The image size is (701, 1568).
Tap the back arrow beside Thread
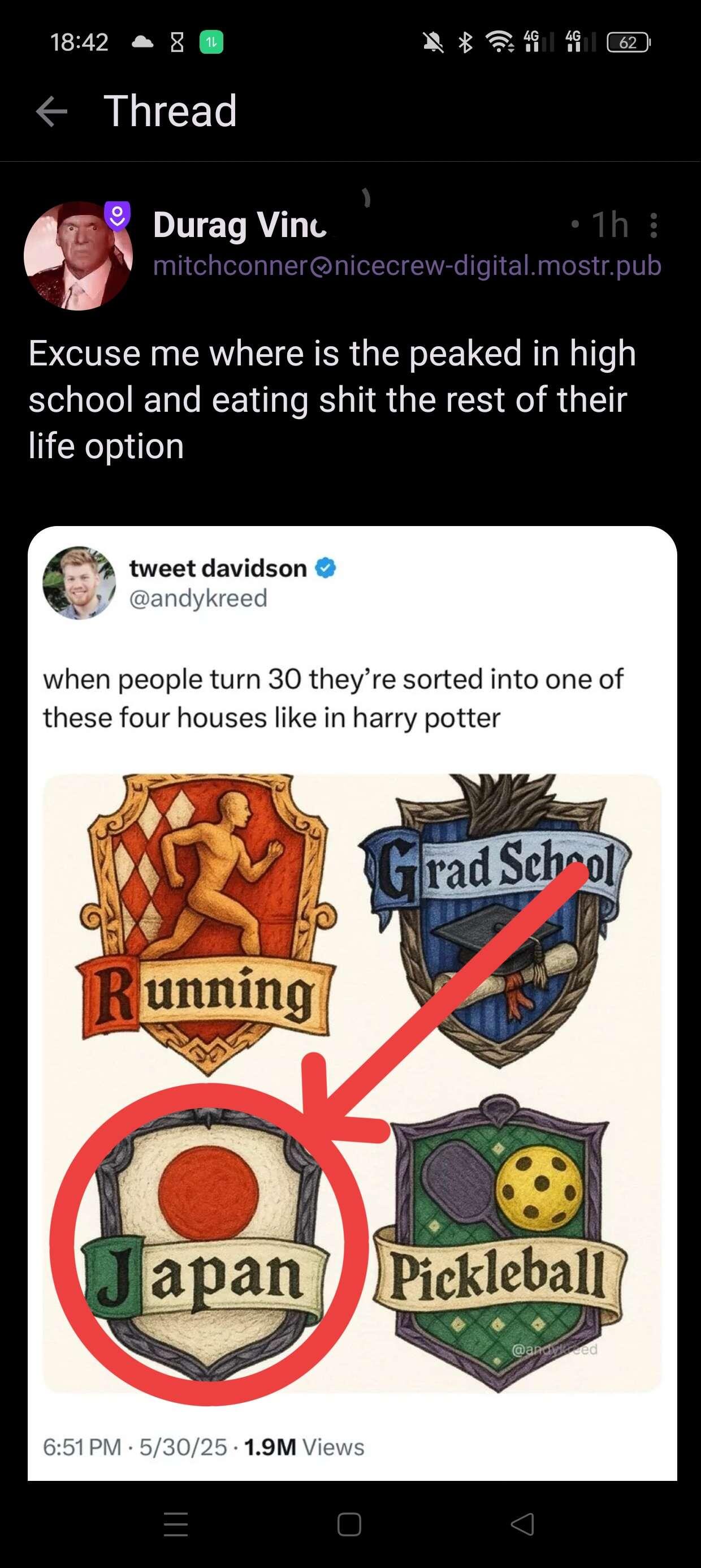point(51,112)
